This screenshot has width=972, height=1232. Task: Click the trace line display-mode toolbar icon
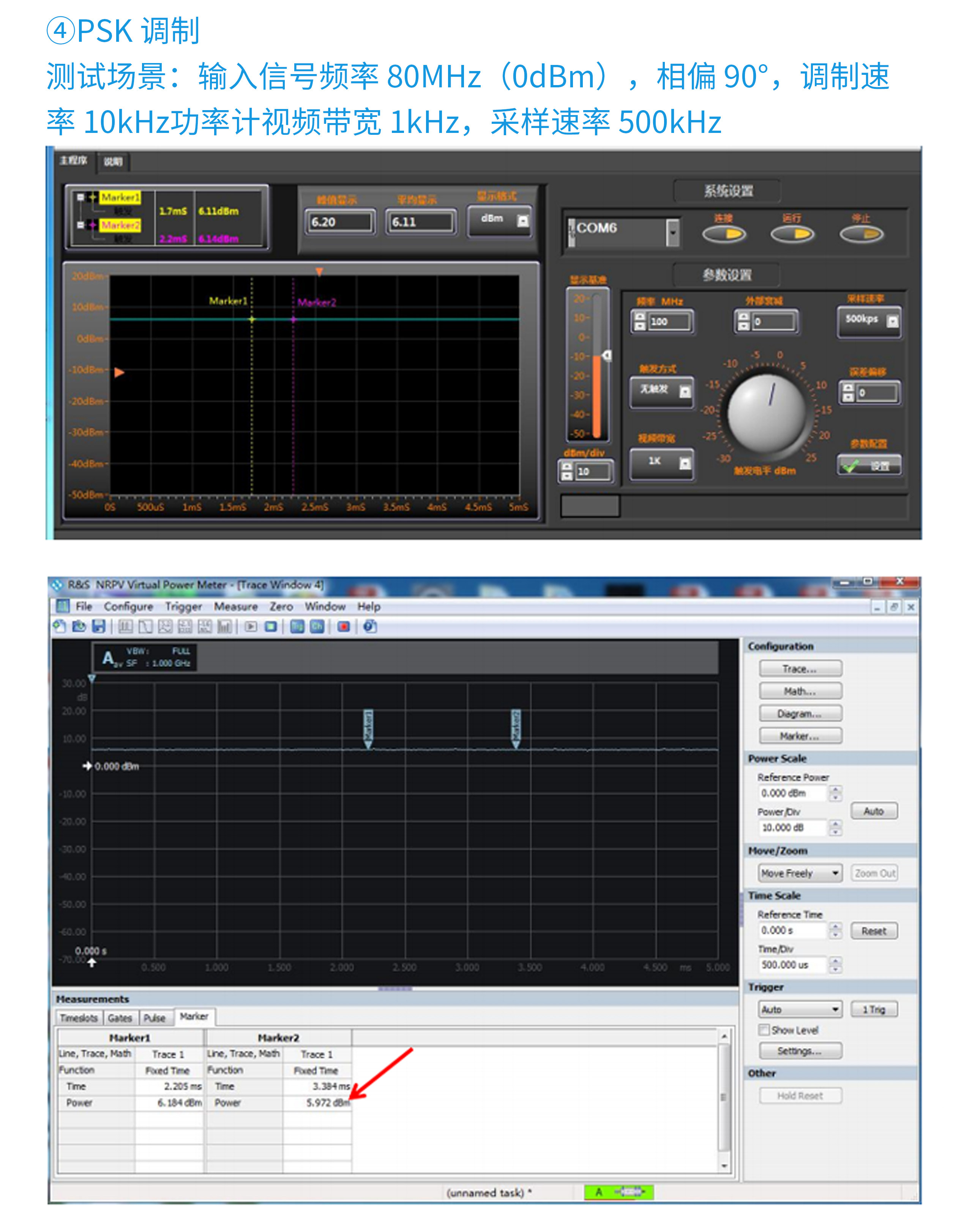coord(146,627)
